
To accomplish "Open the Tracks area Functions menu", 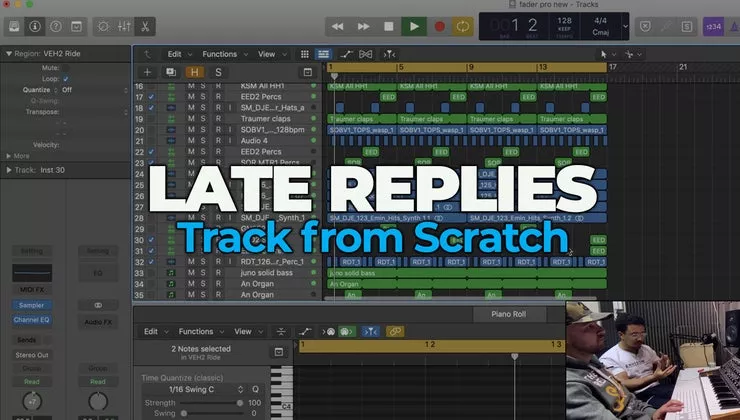I will point(225,54).
